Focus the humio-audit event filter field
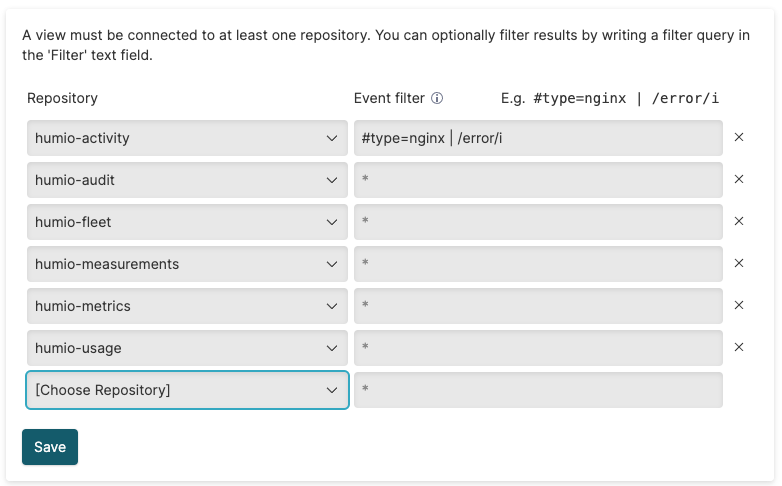This screenshot has width=782, height=486. pyautogui.click(x=538, y=180)
